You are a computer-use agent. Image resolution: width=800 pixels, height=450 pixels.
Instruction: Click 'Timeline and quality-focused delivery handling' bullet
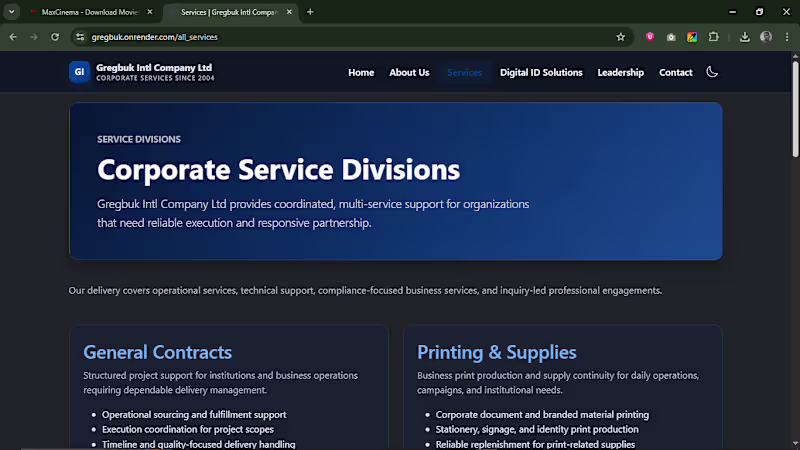pos(198,444)
